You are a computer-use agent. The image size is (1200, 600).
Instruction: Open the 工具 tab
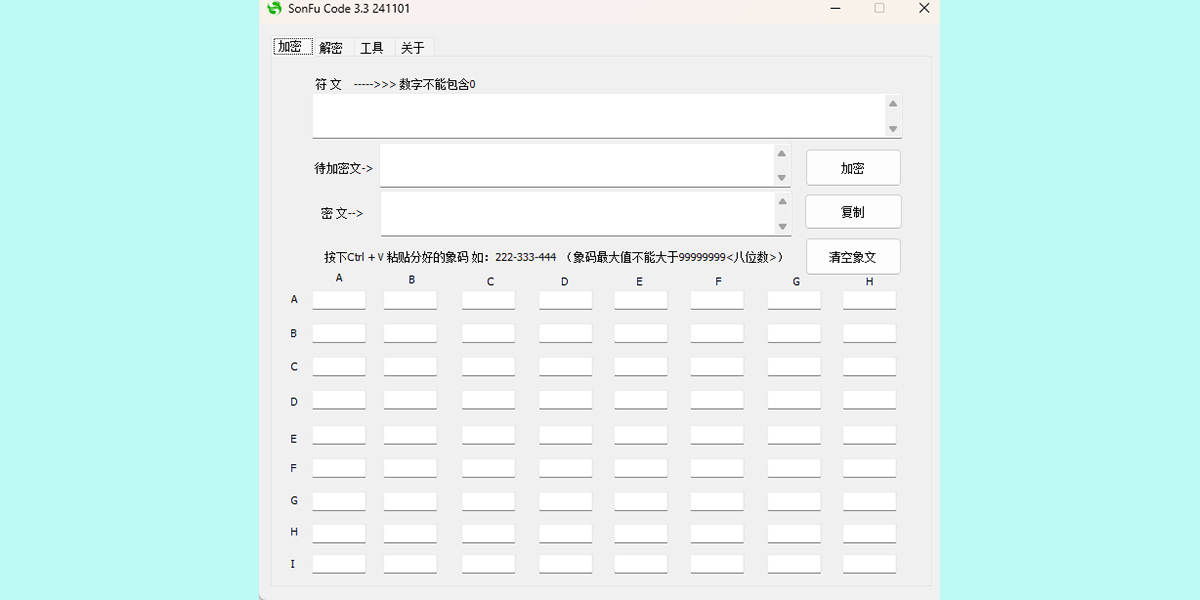[372, 46]
